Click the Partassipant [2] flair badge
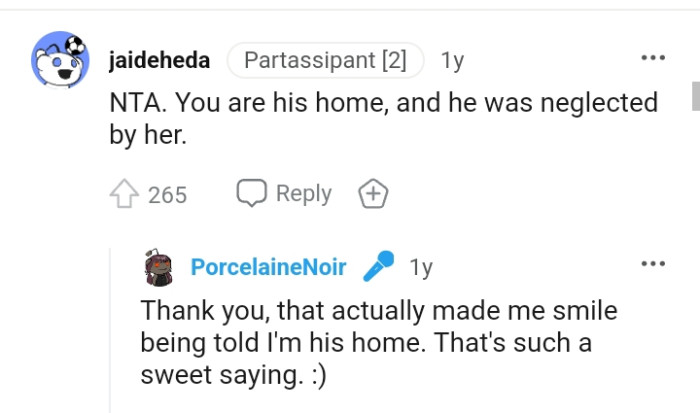 pos(326,61)
